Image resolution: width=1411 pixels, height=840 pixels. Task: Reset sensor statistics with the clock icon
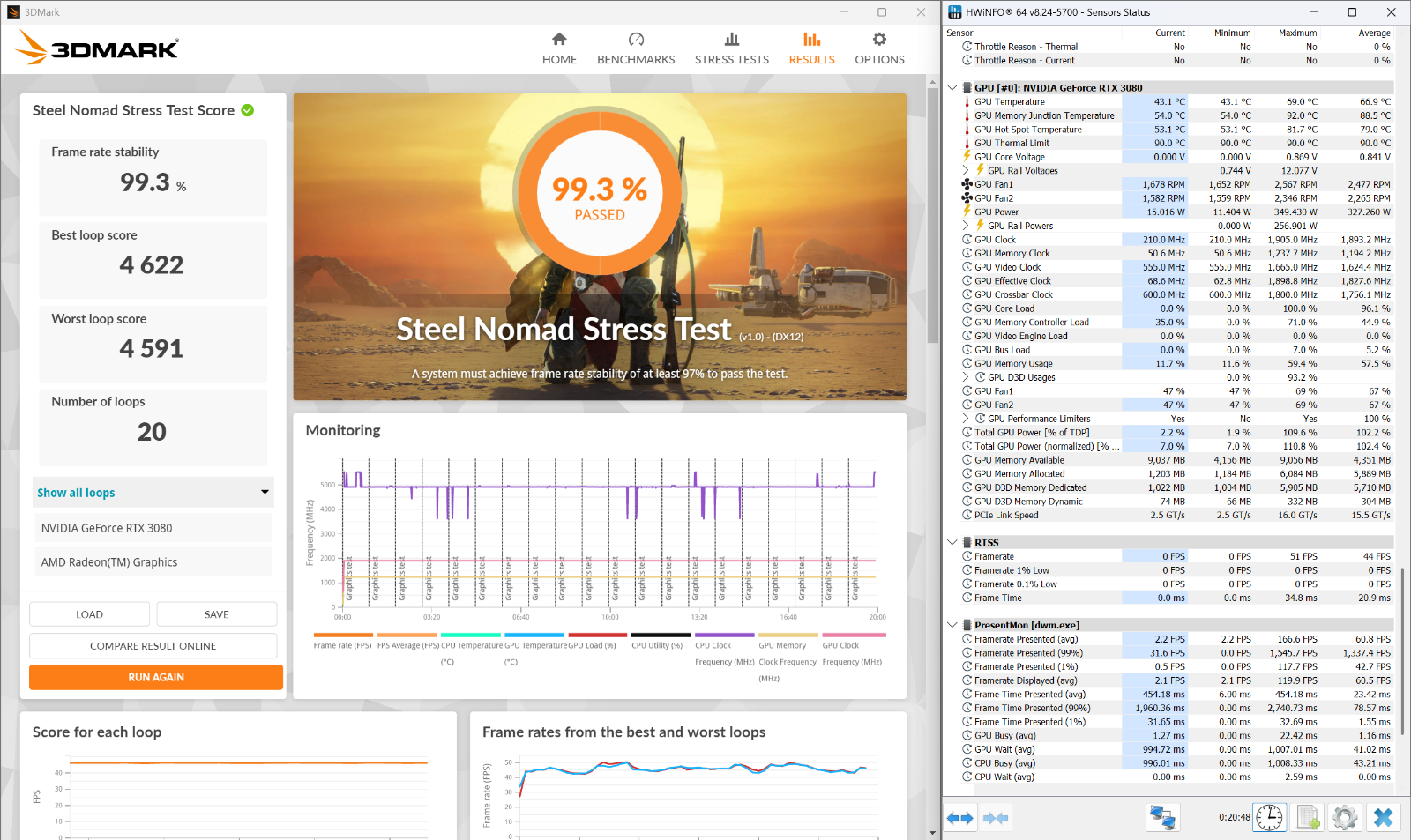click(1269, 817)
